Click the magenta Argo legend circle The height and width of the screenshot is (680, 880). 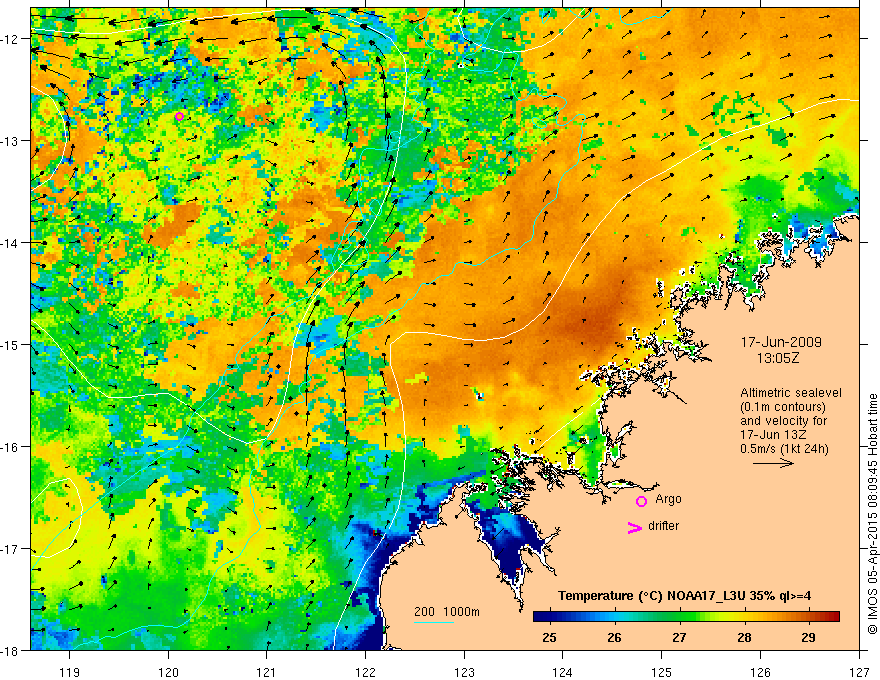point(641,502)
